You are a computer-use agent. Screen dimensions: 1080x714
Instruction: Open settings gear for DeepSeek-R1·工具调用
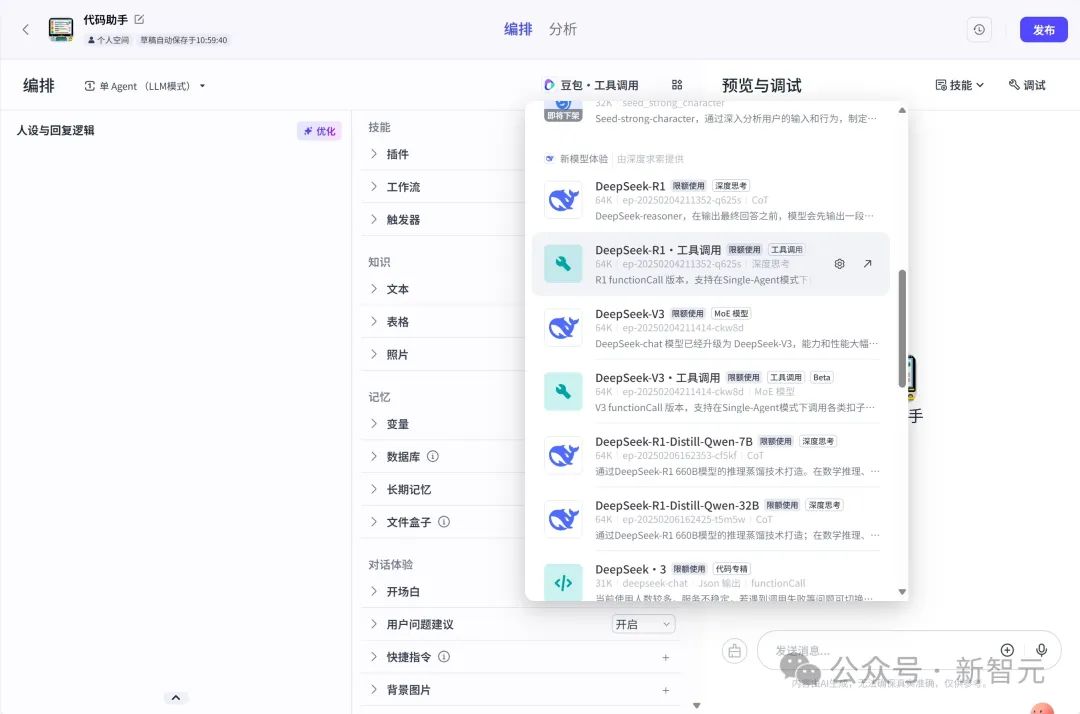(839, 264)
